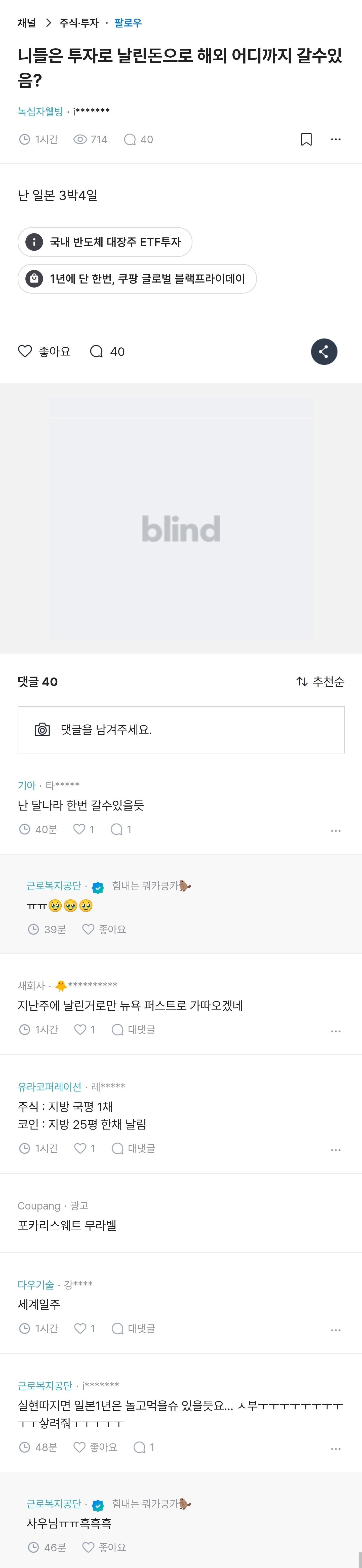Open 추천순 sort order dropdown
Image resolution: width=362 pixels, height=1568 pixels.
(320, 681)
